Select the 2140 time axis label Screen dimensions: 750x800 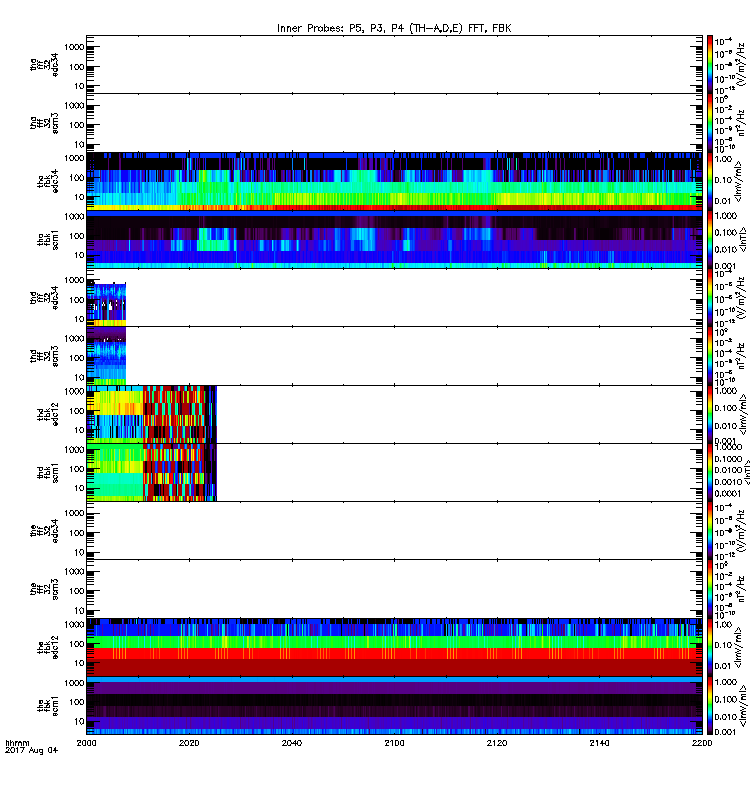click(x=599, y=743)
